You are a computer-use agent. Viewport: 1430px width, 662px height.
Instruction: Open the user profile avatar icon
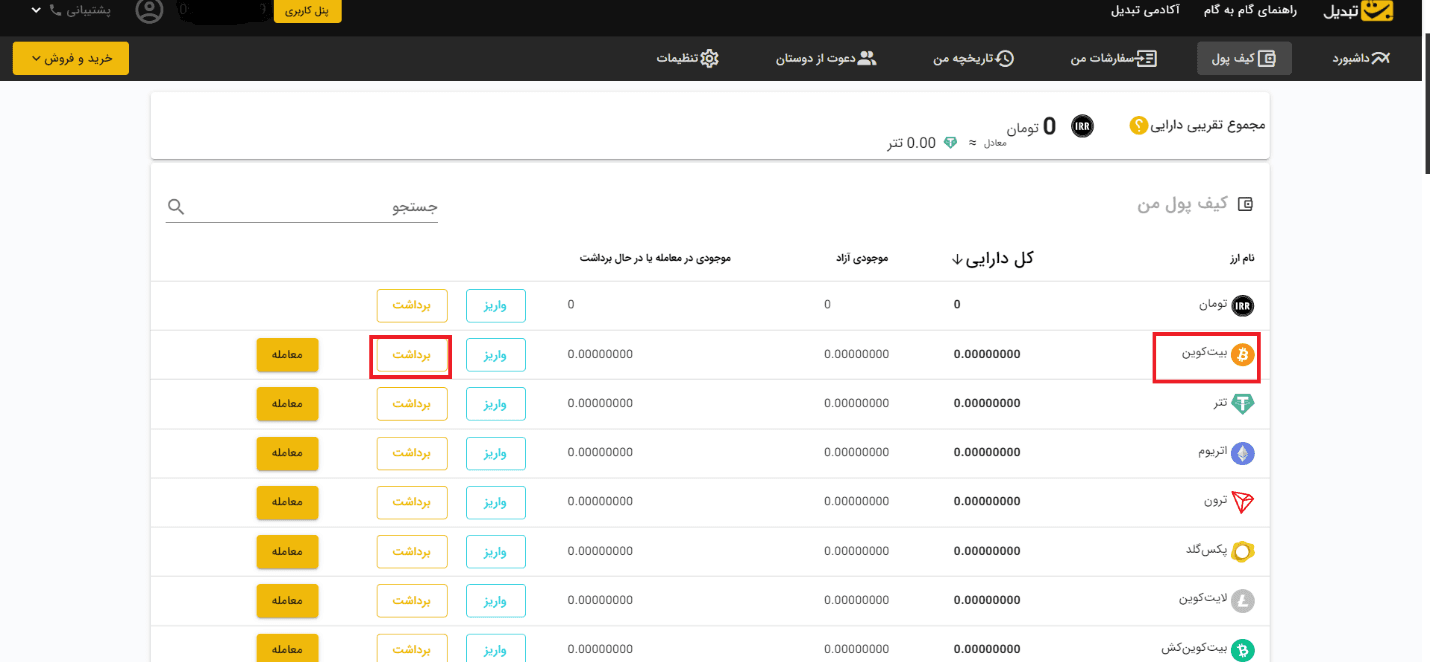pos(149,11)
